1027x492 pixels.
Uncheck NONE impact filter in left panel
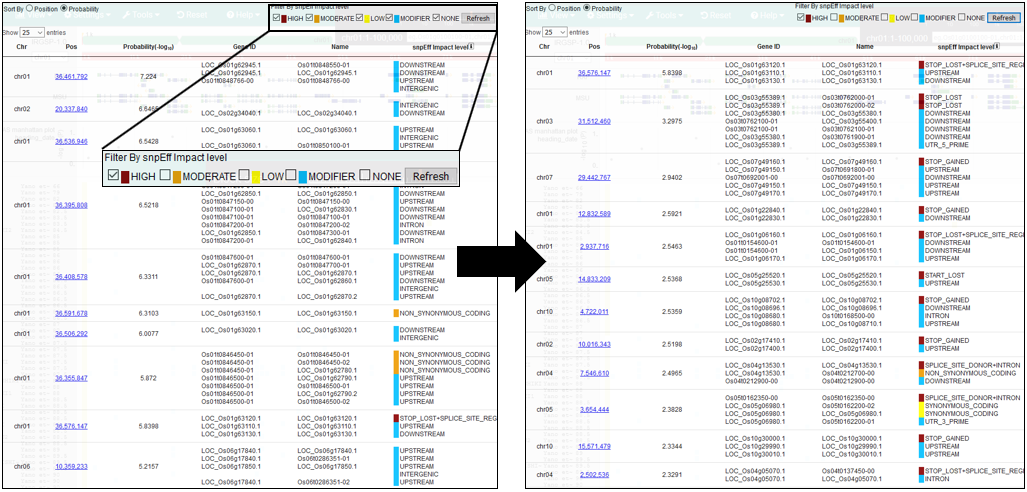pyautogui.click(x=436, y=18)
